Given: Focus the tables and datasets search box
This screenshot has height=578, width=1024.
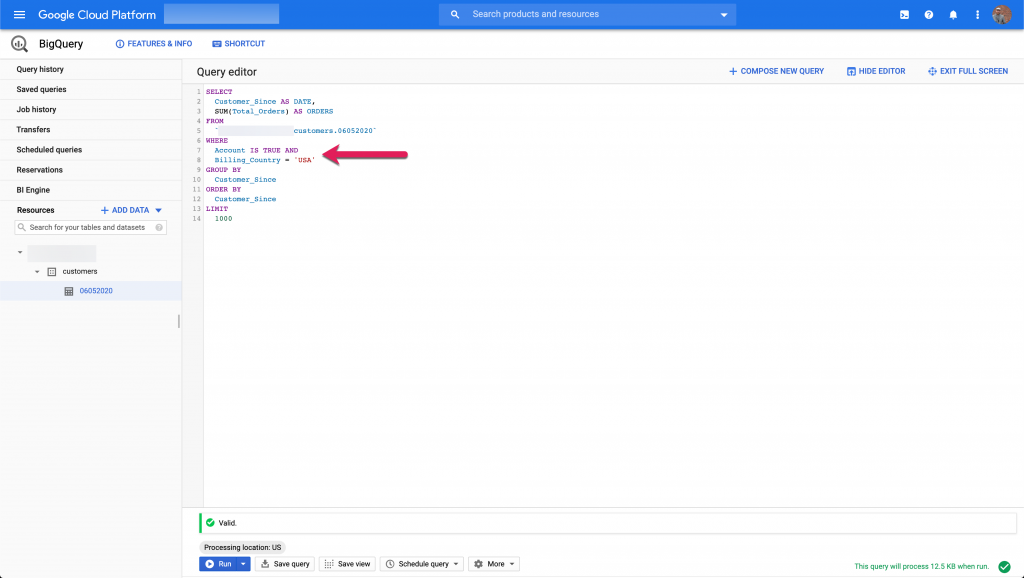Looking at the screenshot, I should pos(94,228).
